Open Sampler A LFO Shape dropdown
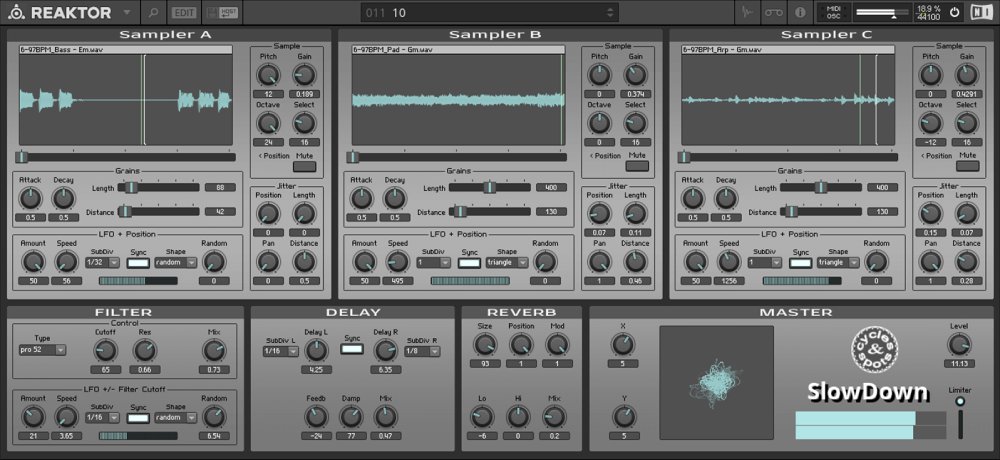The width and height of the screenshot is (1000, 460). 177,262
